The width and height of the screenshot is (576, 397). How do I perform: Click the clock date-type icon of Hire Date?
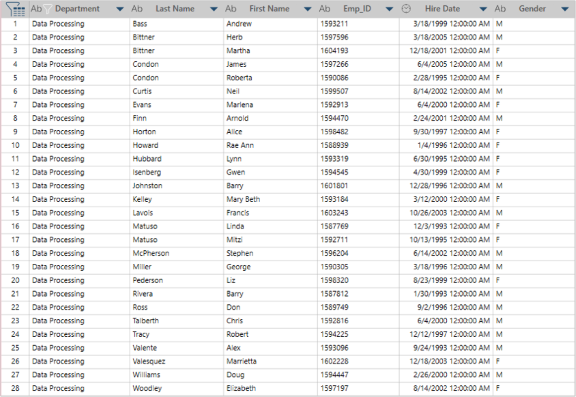pos(406,8)
